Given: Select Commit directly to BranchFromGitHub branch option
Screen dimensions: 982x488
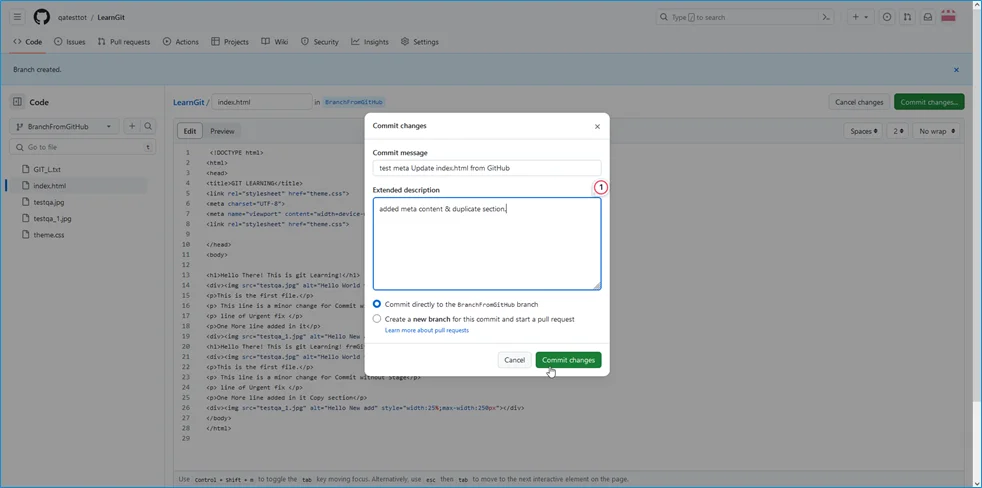Looking at the screenshot, I should tap(377, 304).
